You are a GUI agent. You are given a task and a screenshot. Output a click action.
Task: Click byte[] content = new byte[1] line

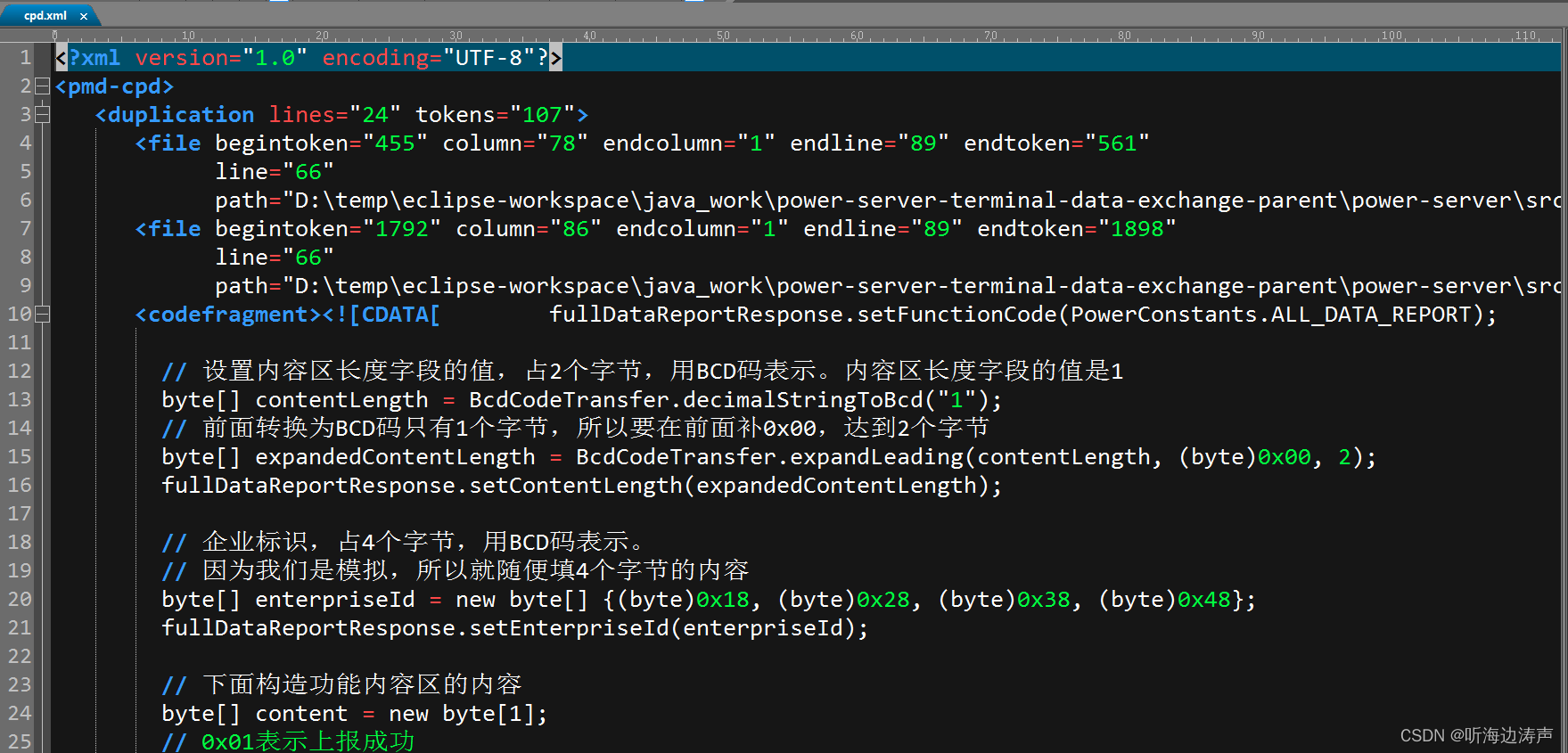[x=355, y=714]
